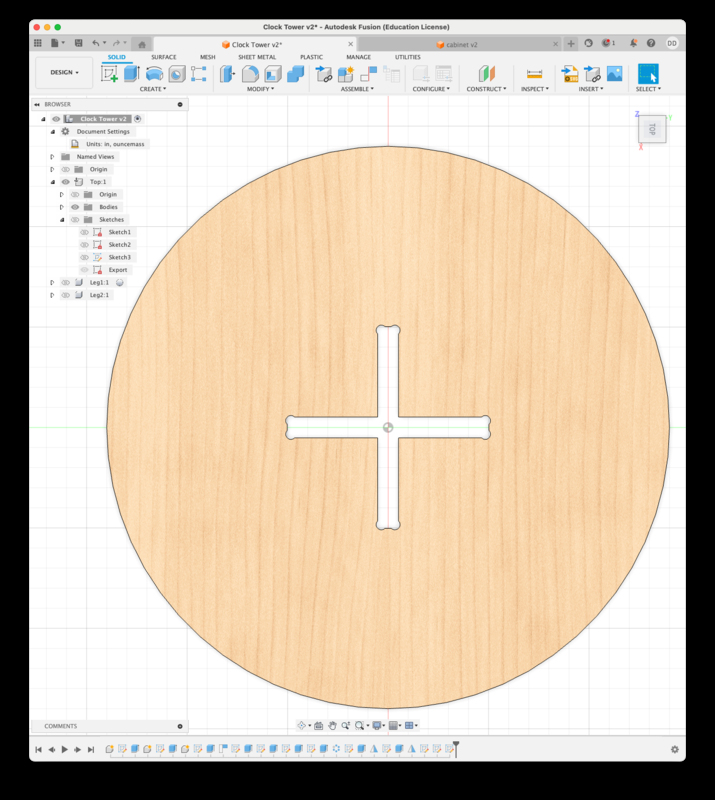The height and width of the screenshot is (800, 715).
Task: Click the Construct plane icon
Action: coord(487,74)
